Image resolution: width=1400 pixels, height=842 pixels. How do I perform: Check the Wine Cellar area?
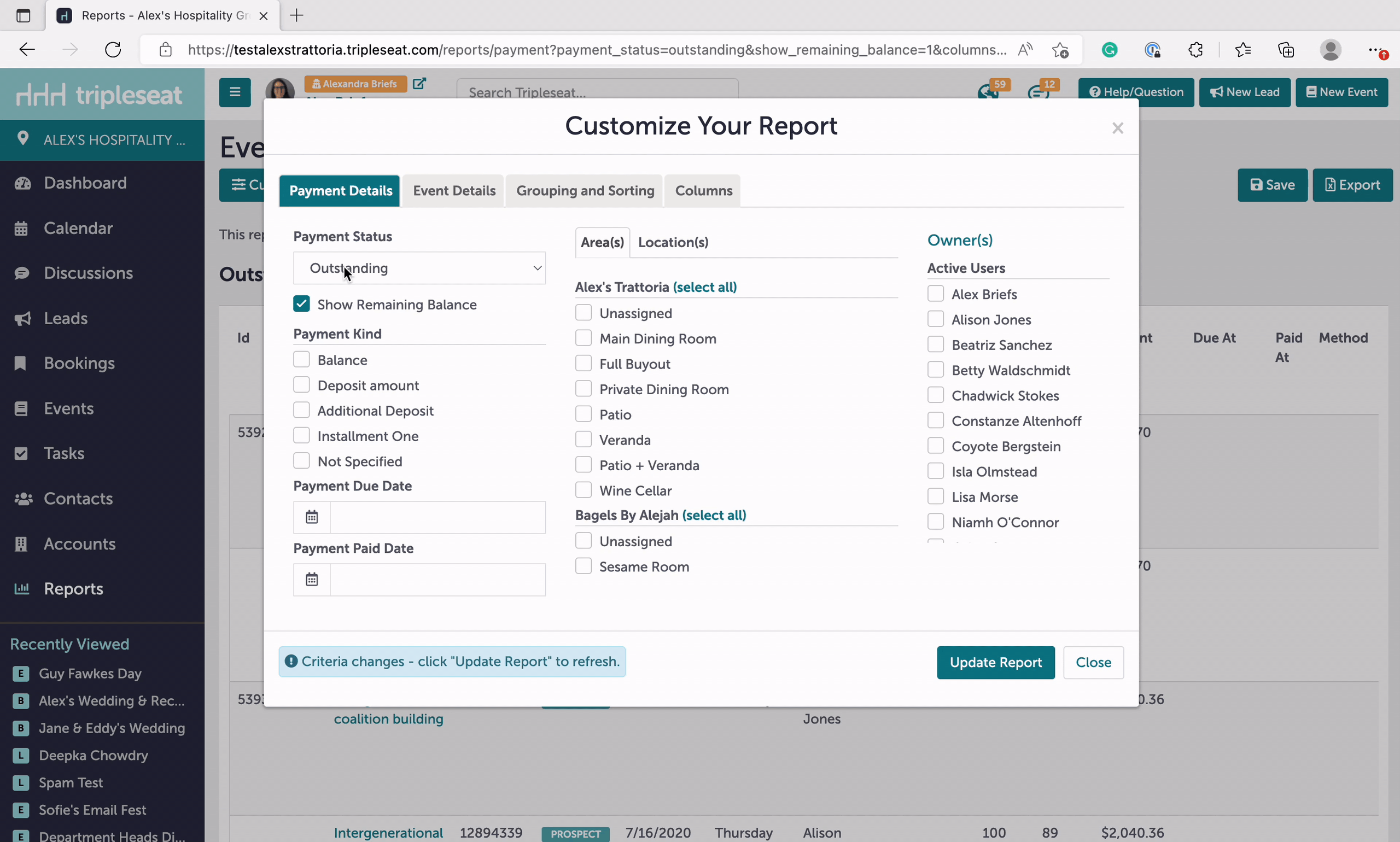coord(584,490)
